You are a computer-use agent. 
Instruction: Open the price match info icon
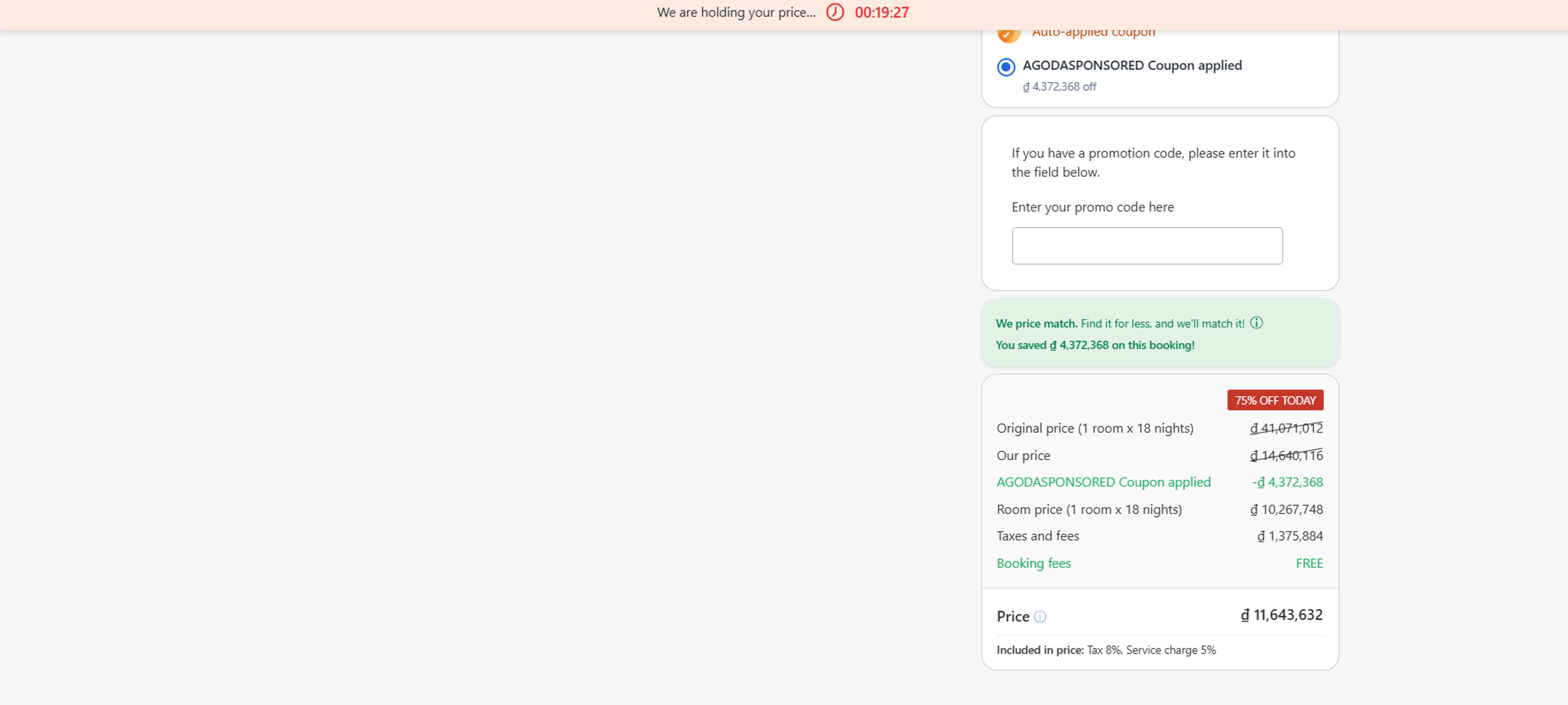pyautogui.click(x=1256, y=323)
